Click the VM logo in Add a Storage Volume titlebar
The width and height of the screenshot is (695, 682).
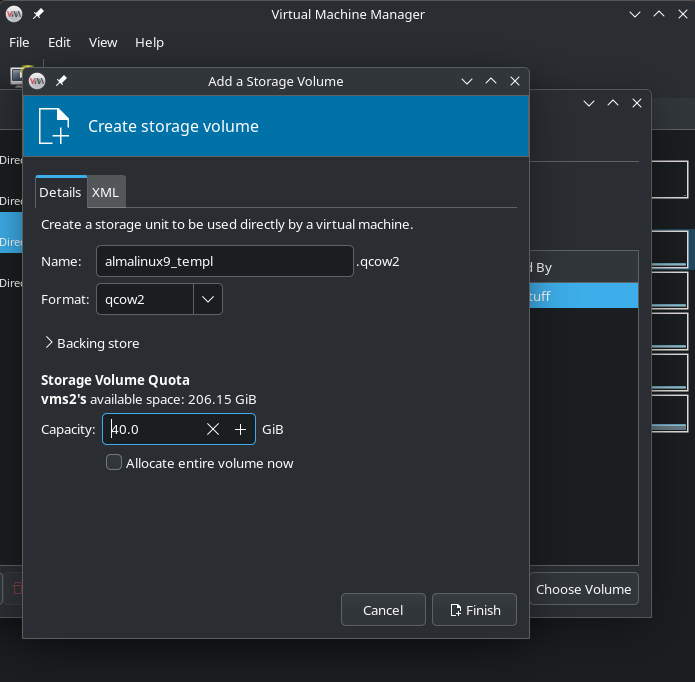(37, 81)
